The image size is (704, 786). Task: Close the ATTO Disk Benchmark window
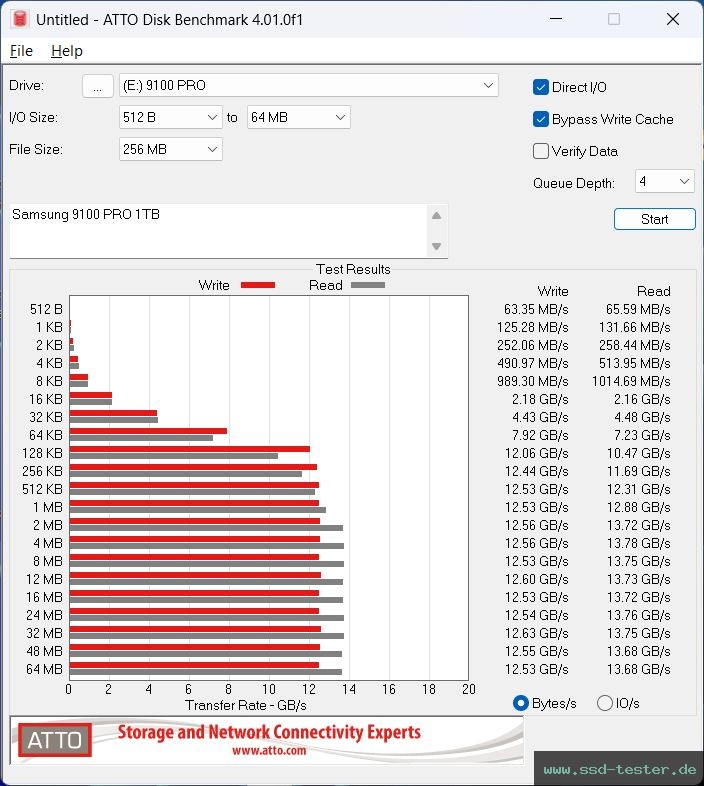(673, 19)
